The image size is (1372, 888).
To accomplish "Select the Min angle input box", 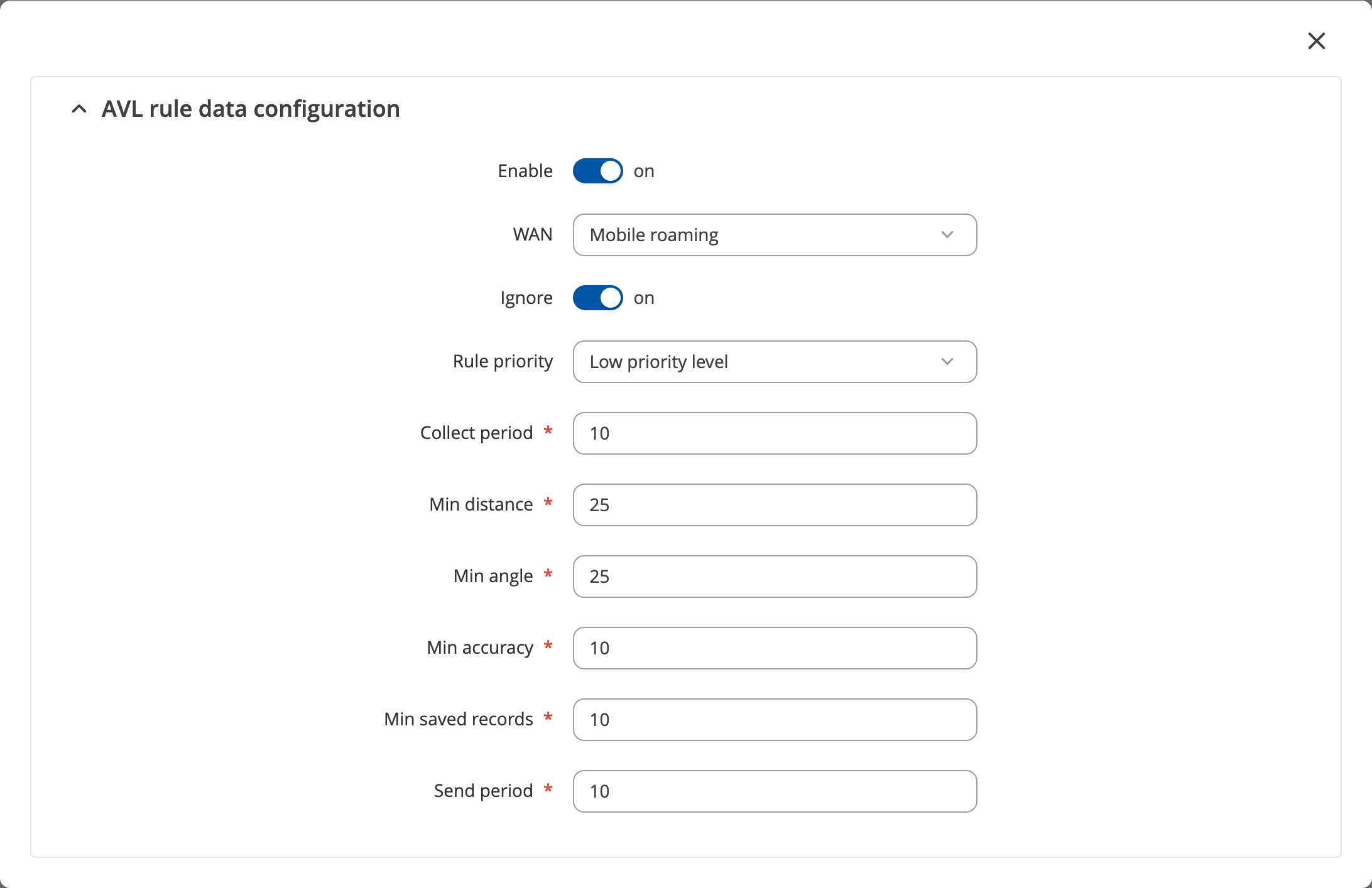I will 775,577.
